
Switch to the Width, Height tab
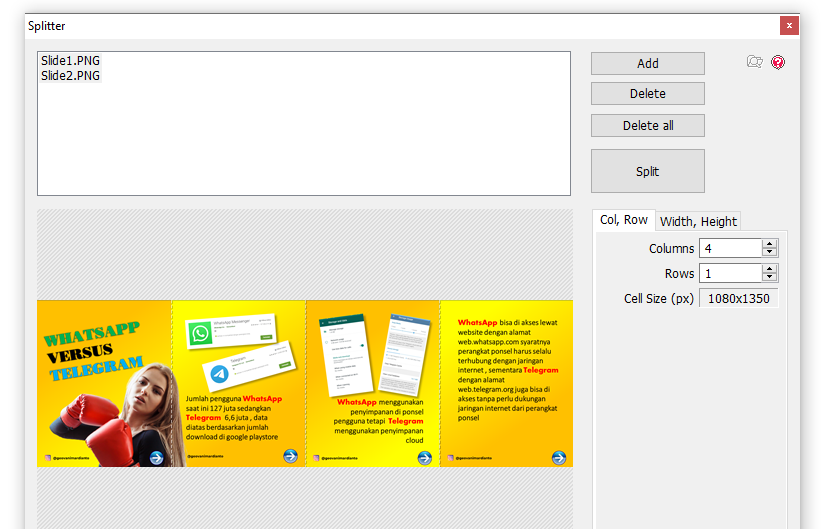tap(698, 221)
